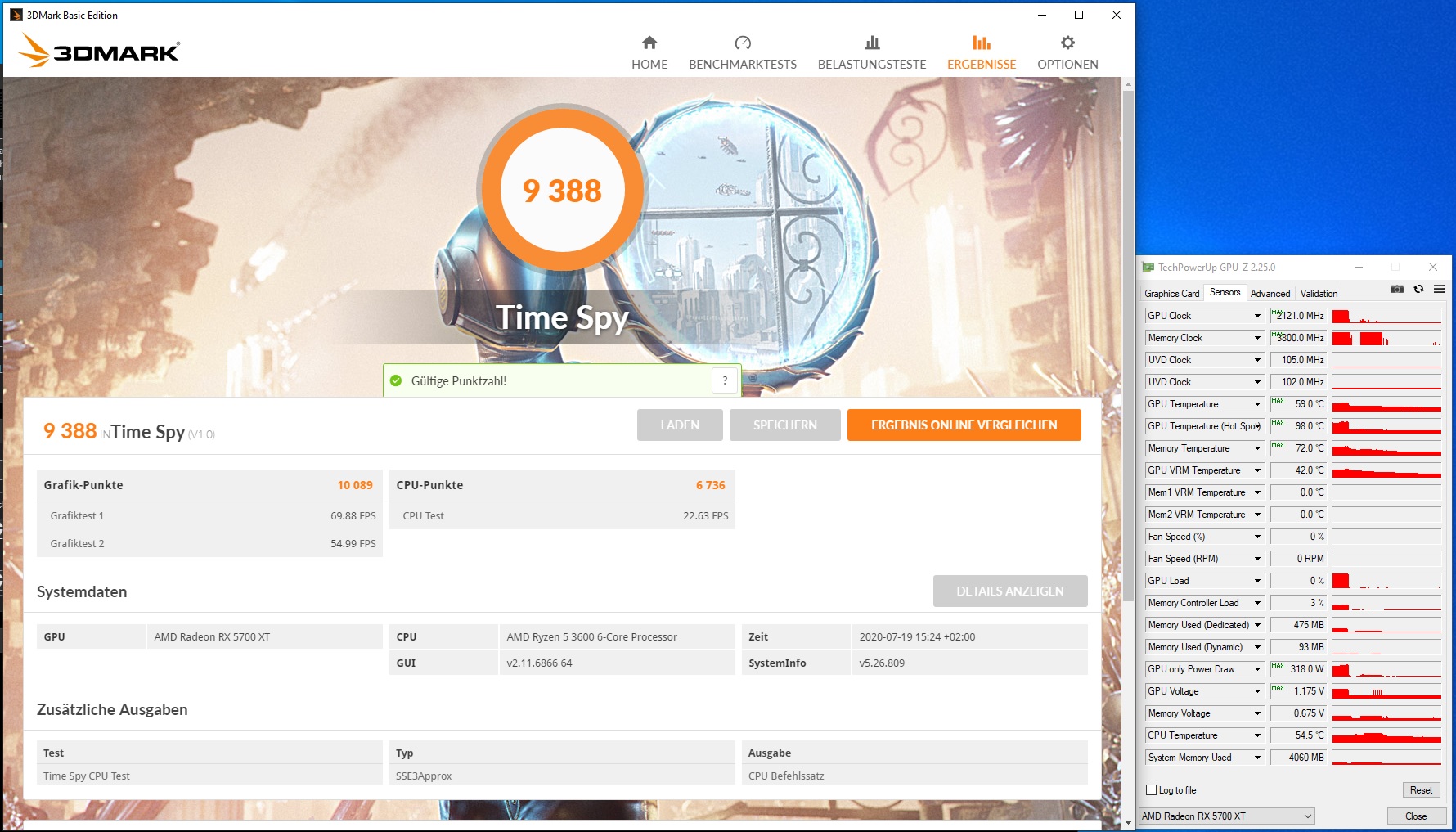Open the Memory Clock sensor dropdown
This screenshot has width=1456, height=832.
pyautogui.click(x=1257, y=338)
